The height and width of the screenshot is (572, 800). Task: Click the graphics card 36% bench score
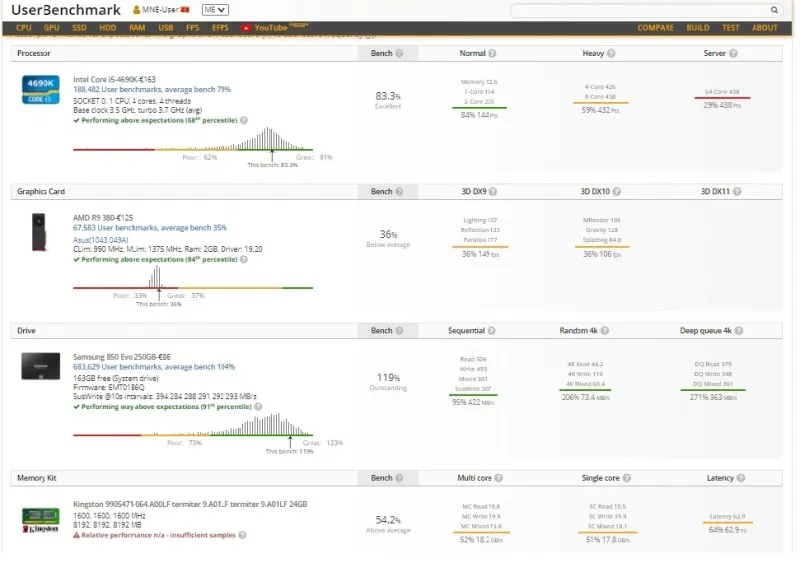388,234
